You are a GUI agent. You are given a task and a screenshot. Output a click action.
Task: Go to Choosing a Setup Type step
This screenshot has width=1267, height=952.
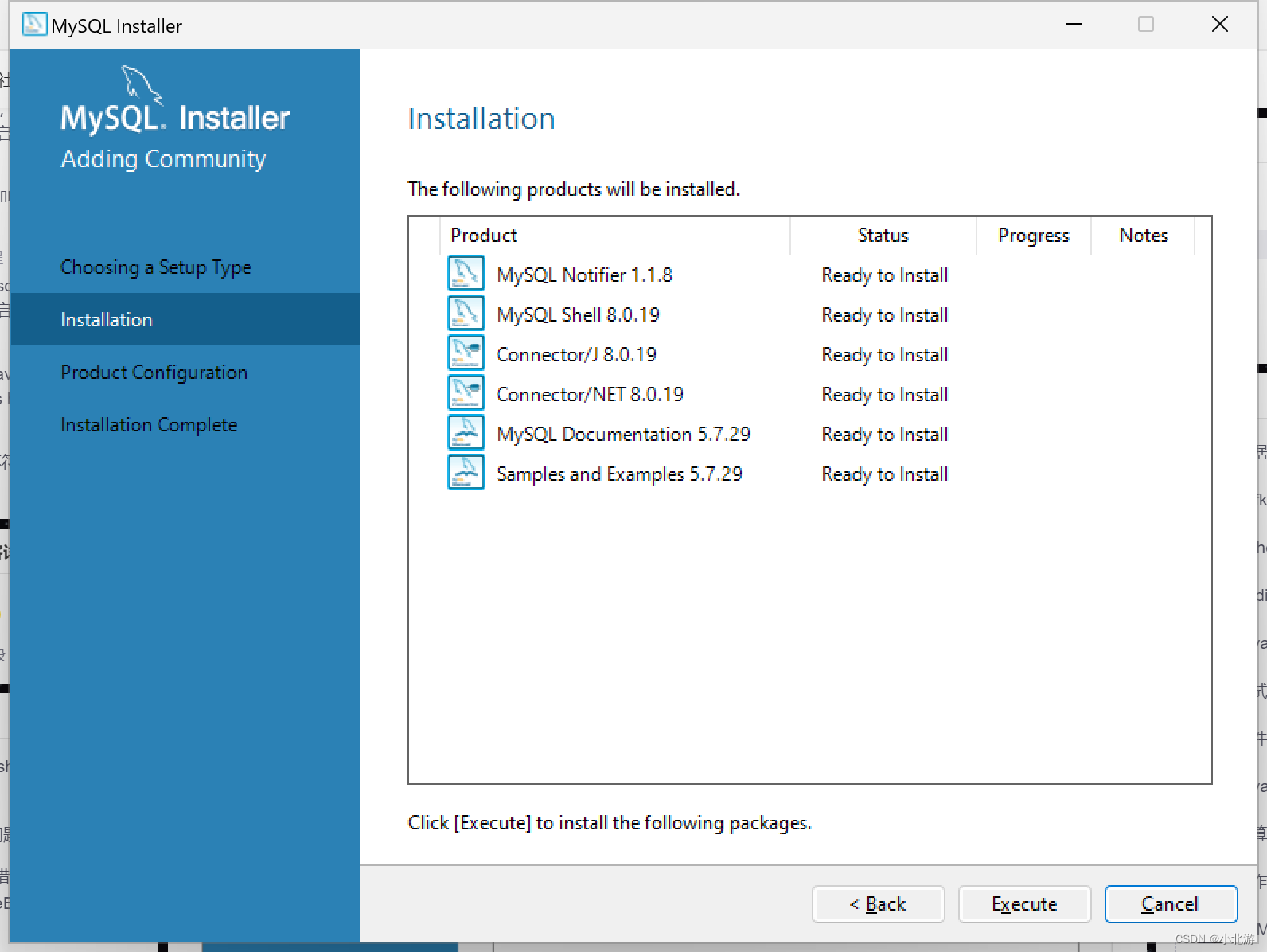point(156,267)
